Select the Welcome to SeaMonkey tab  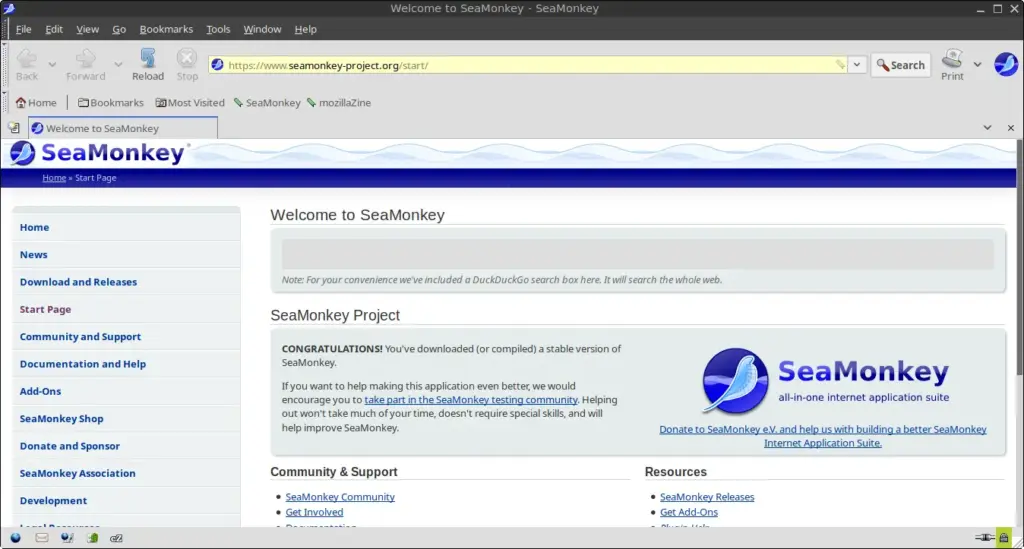123,128
